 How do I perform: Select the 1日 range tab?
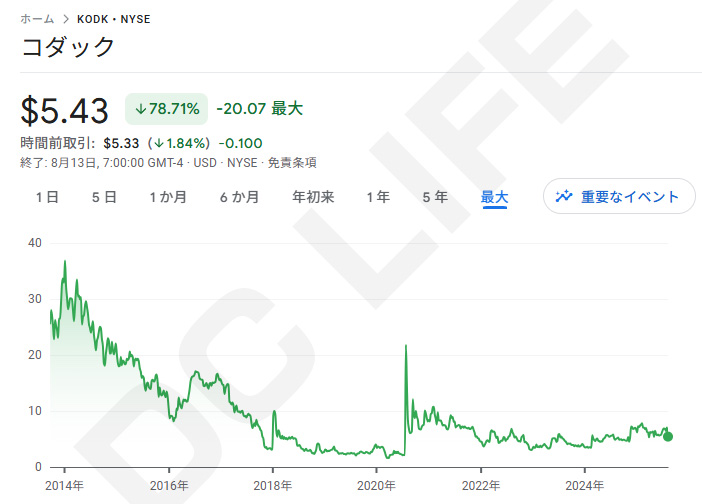pos(47,197)
